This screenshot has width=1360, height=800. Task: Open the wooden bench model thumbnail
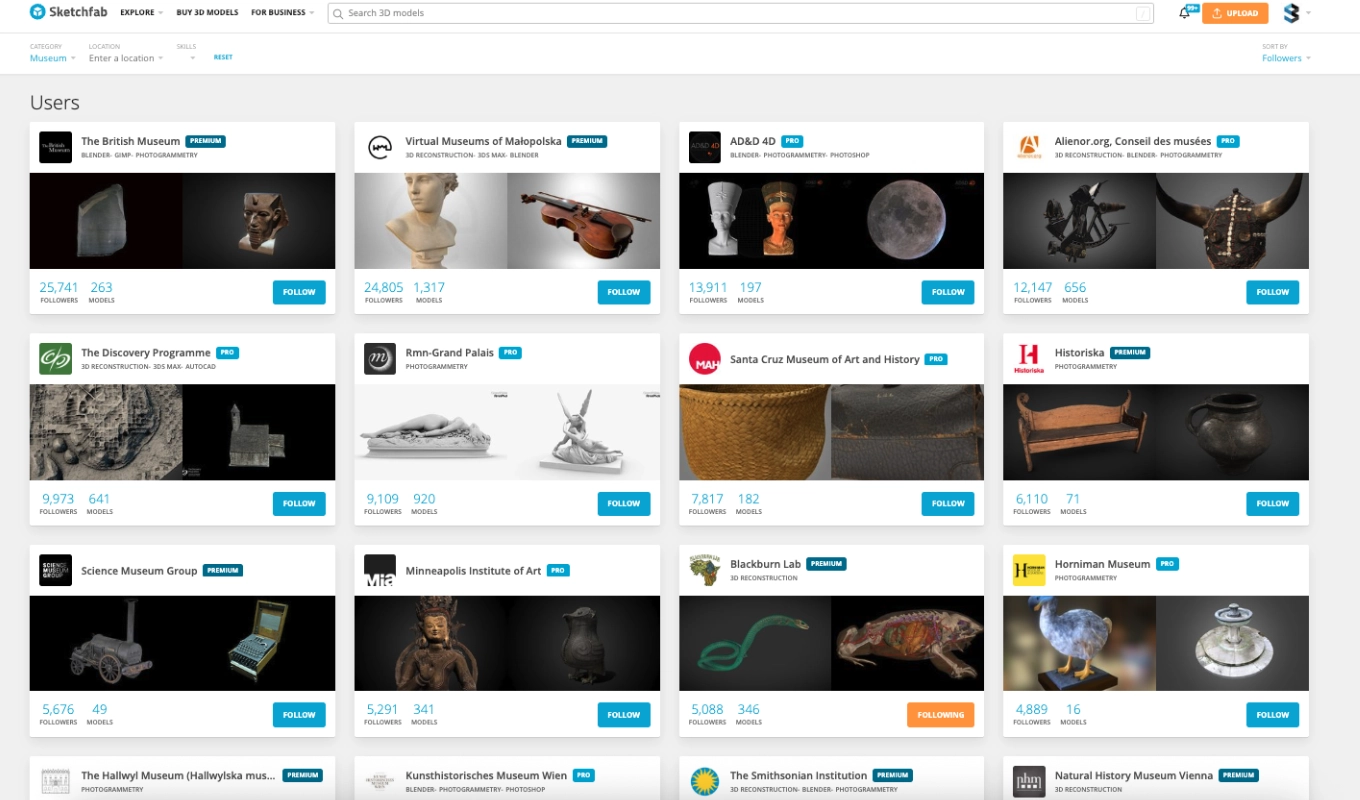1080,432
